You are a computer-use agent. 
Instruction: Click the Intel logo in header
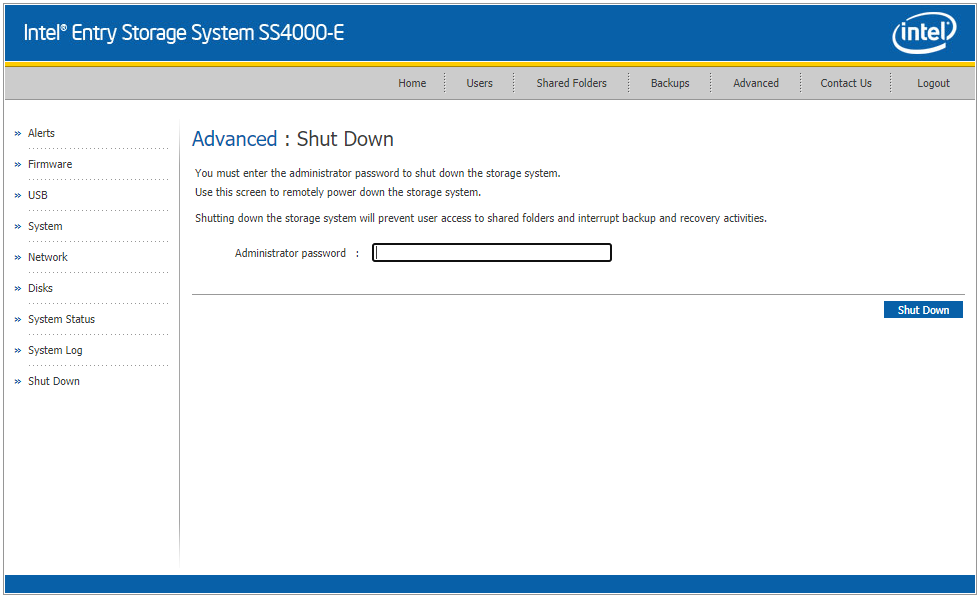924,33
